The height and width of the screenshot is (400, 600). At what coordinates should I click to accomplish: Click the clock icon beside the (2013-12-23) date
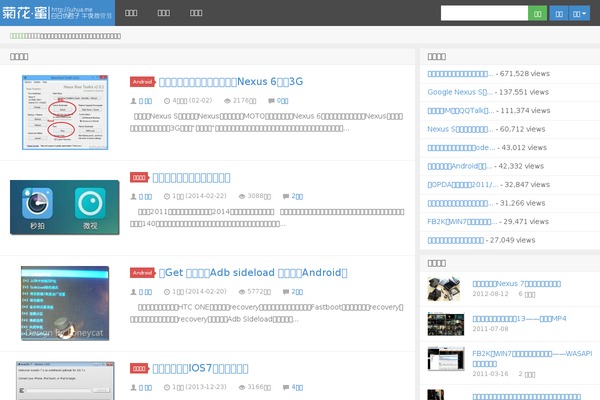click(x=167, y=387)
